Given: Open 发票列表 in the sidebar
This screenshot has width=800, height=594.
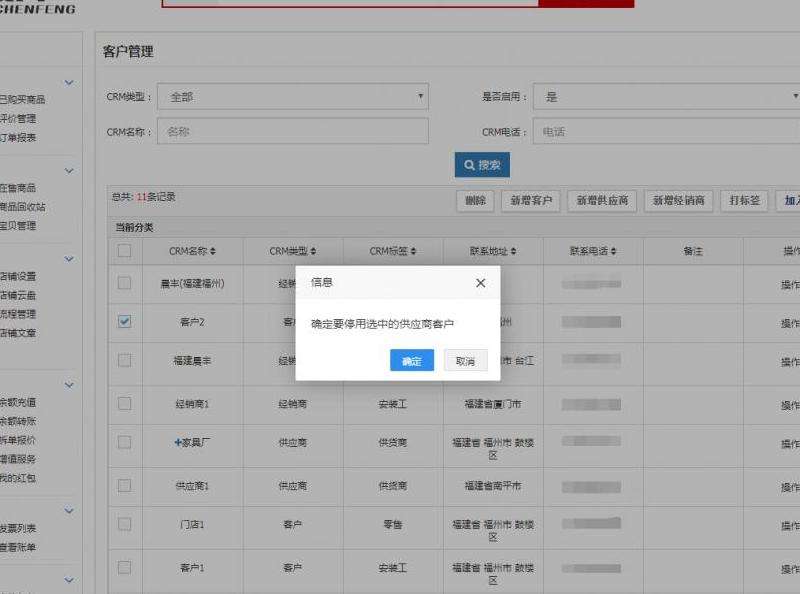Looking at the screenshot, I should 18,528.
